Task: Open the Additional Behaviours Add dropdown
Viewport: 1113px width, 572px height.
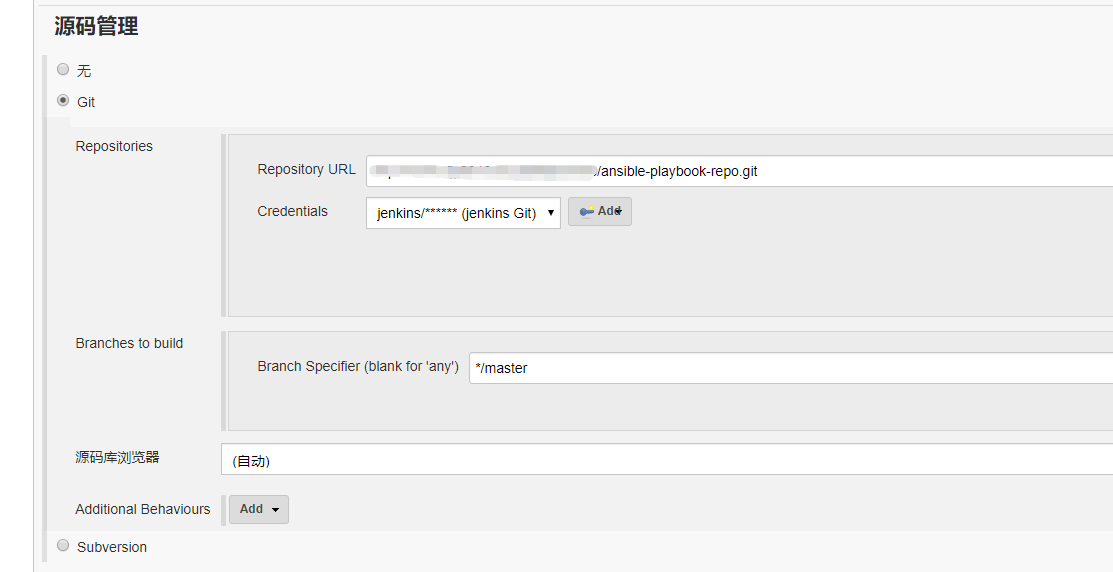Action: [x=259, y=509]
